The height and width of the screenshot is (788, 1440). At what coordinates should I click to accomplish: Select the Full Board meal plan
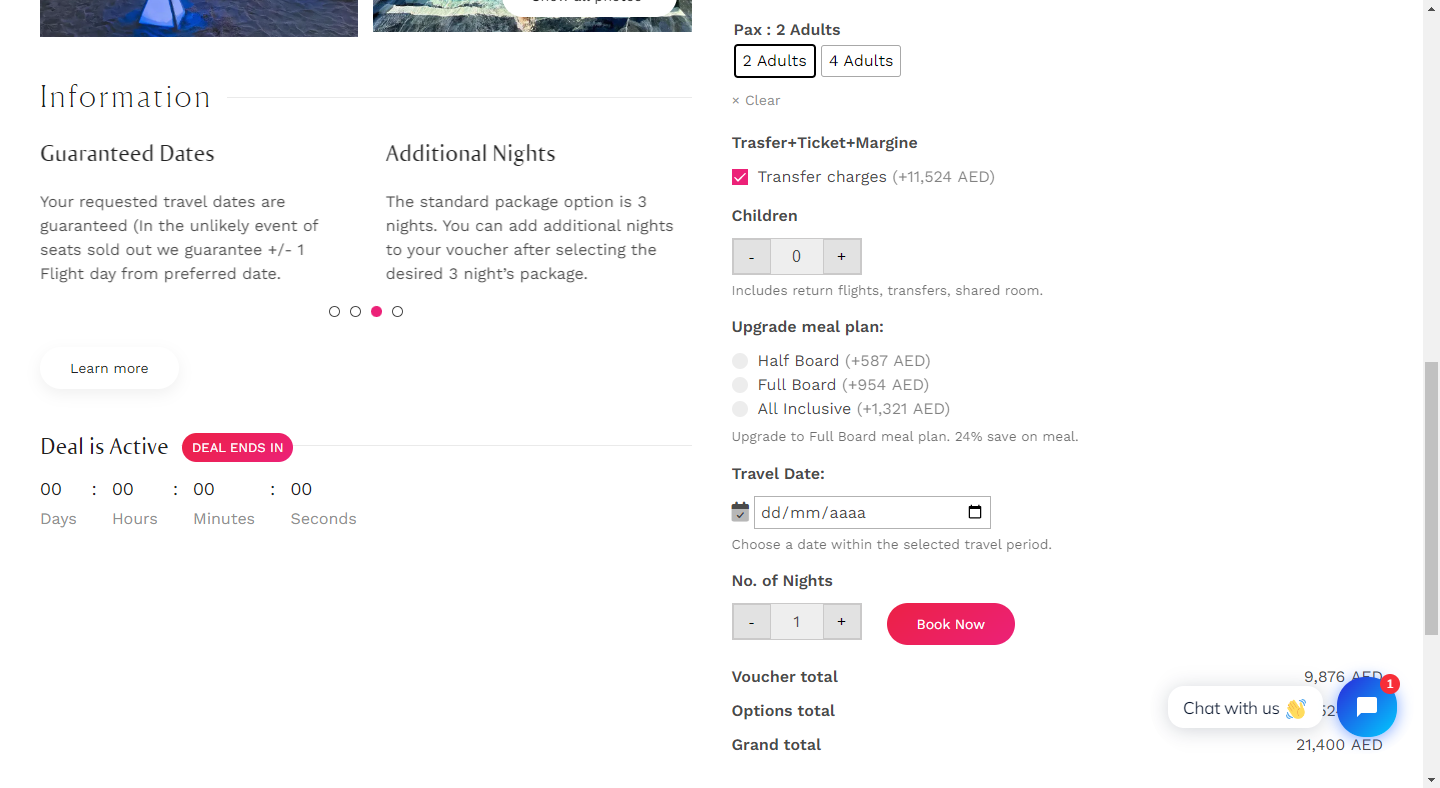click(740, 385)
